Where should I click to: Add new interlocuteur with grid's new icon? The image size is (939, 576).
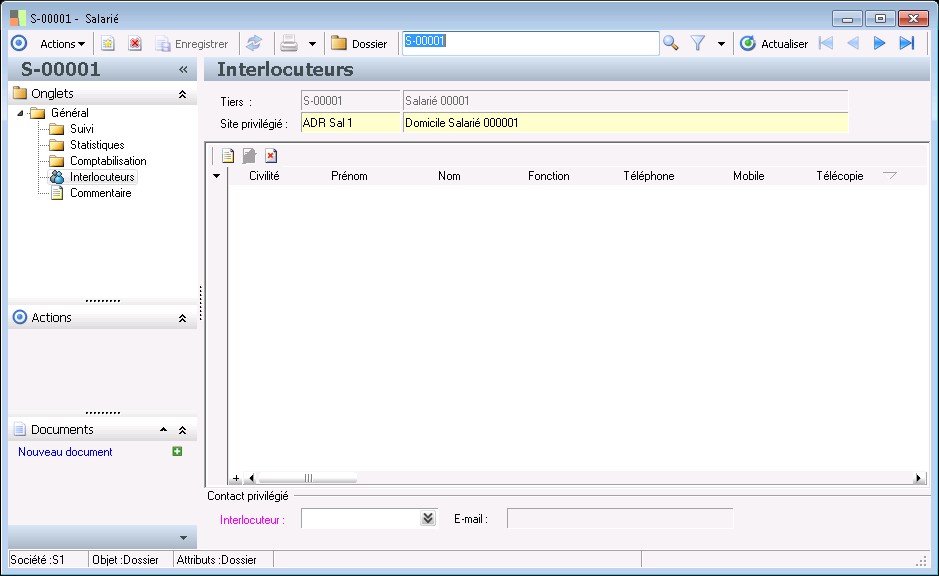pos(228,156)
